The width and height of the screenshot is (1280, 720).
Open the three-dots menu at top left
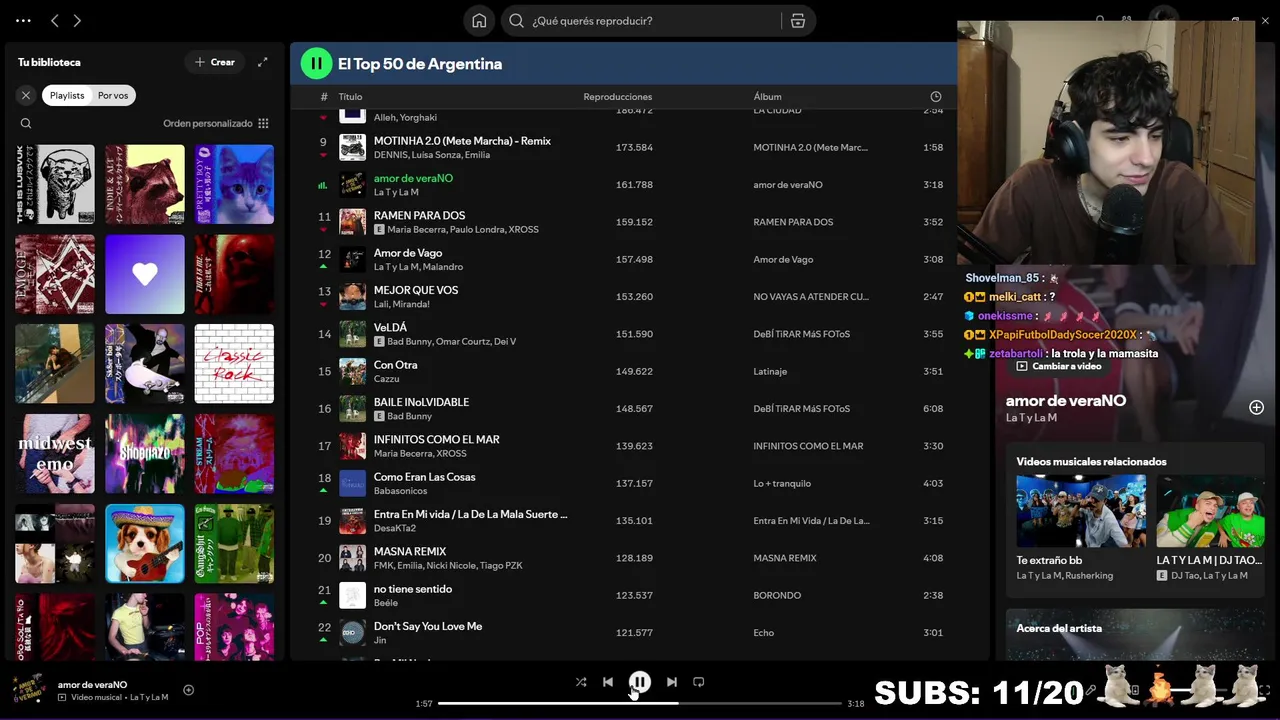tap(24, 20)
